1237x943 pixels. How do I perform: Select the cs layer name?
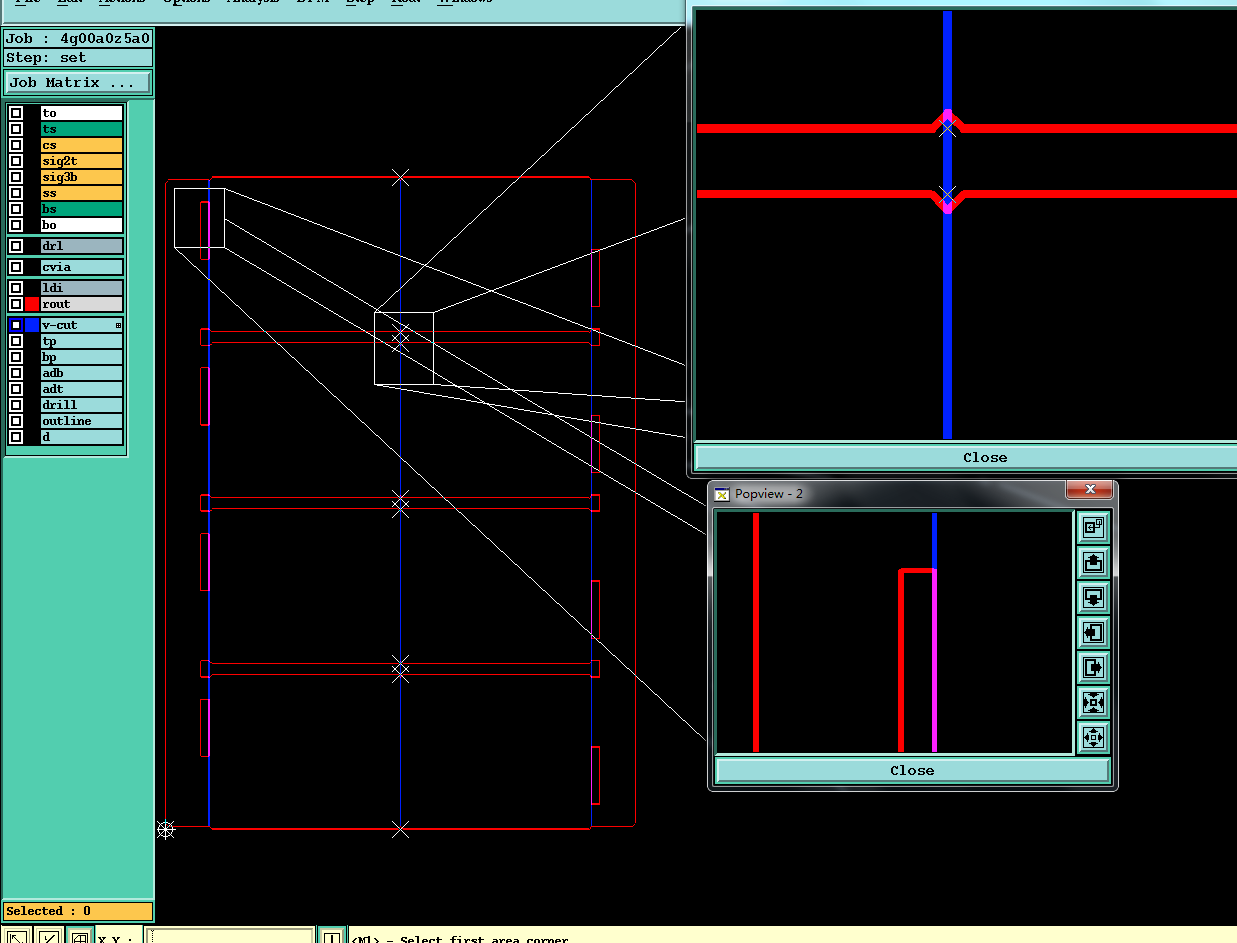pyautogui.click(x=82, y=145)
